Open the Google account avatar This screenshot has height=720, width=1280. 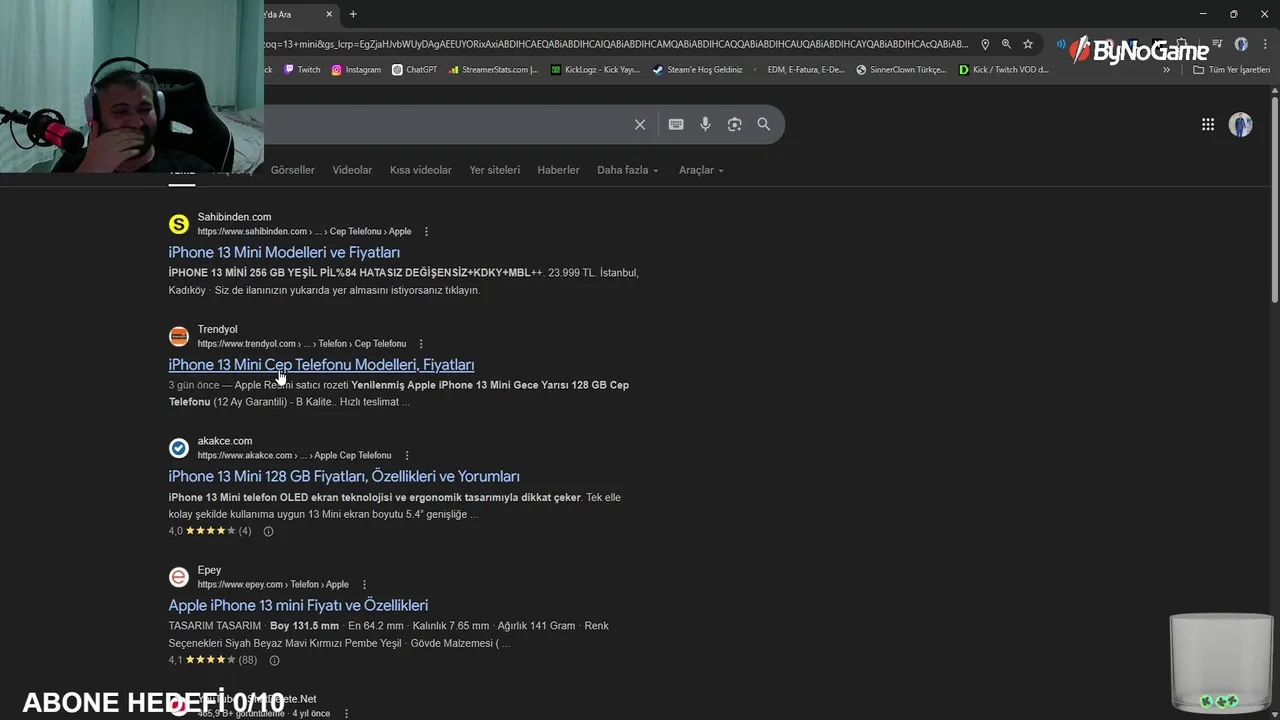[x=1241, y=124]
